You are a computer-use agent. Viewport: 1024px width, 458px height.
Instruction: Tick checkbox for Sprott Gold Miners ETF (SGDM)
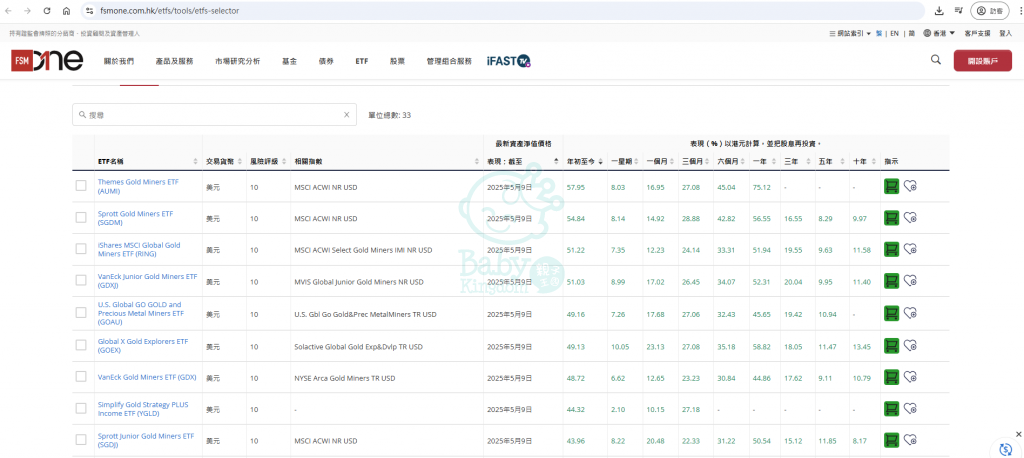click(81, 218)
